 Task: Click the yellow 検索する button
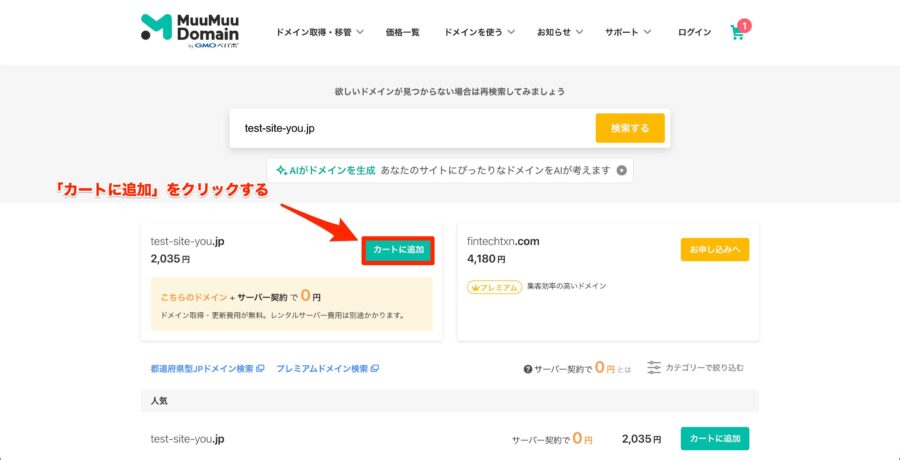[630, 128]
